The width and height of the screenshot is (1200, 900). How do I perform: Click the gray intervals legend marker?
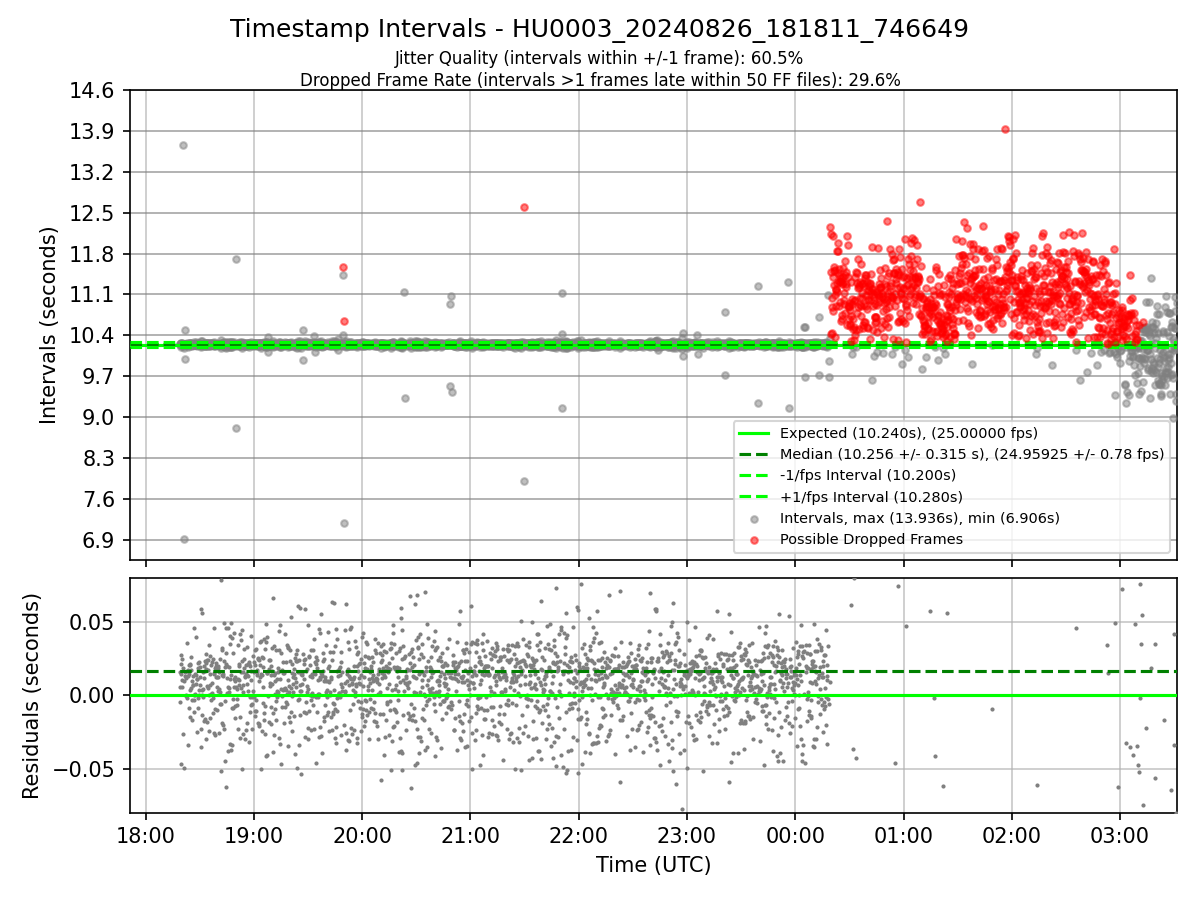pos(754,519)
